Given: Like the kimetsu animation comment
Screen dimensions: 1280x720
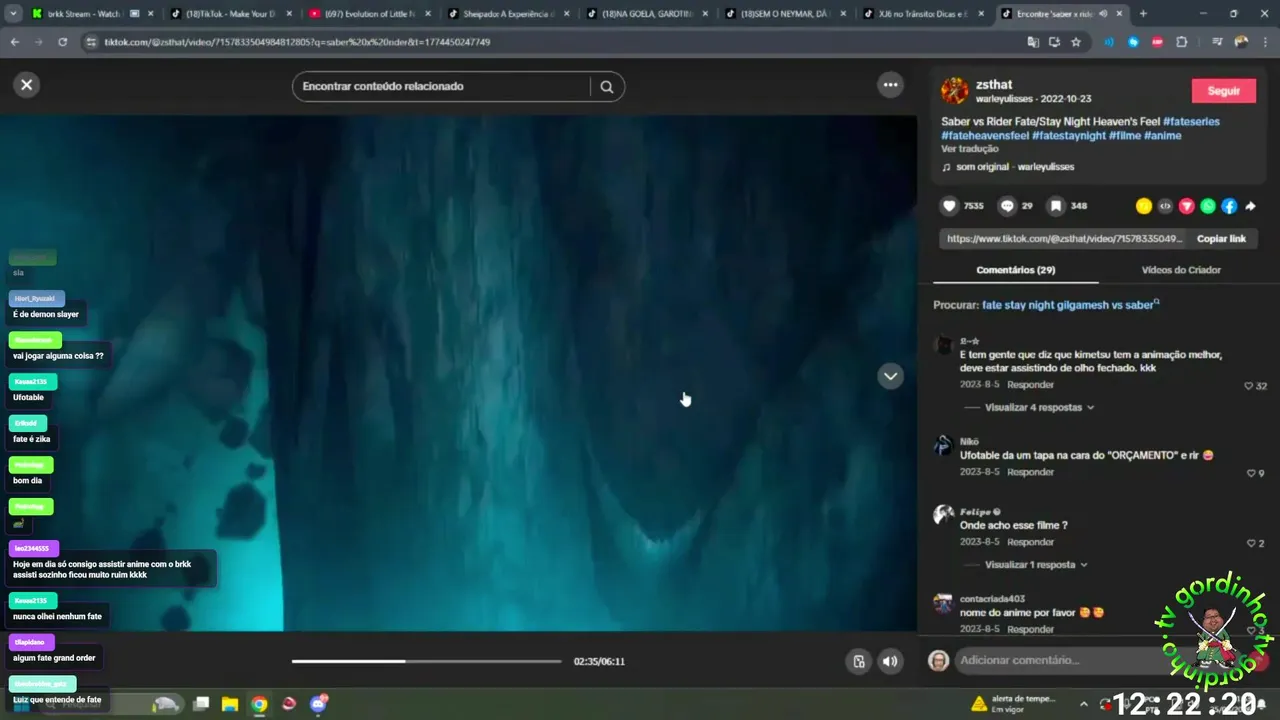Looking at the screenshot, I should tap(1249, 386).
